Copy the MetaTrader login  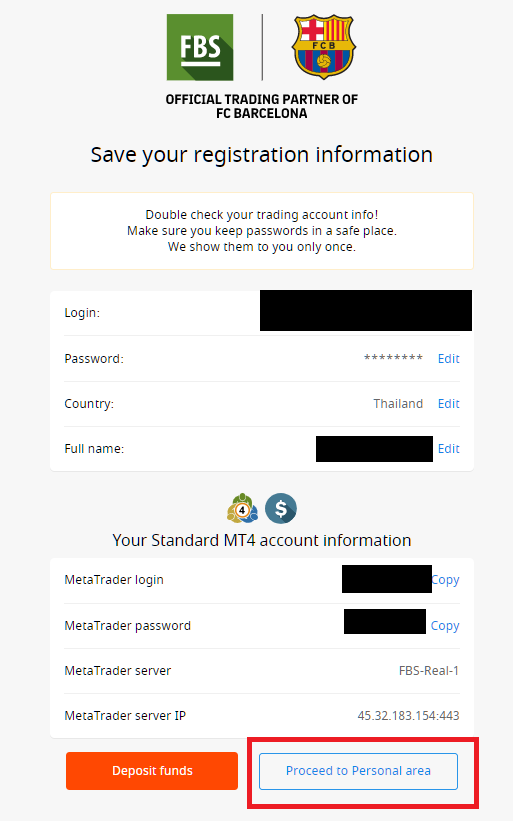click(x=445, y=580)
